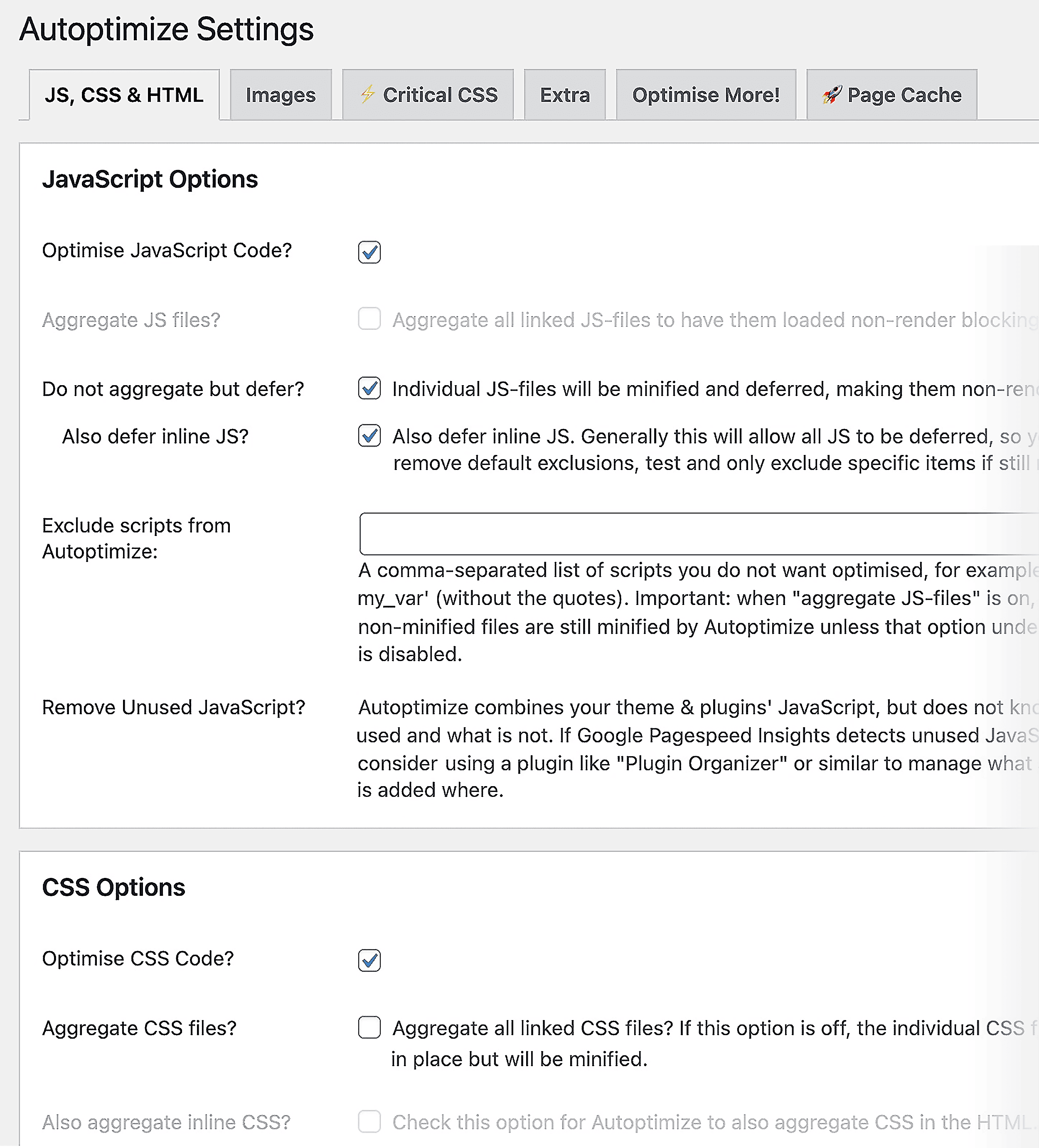This screenshot has height=1148, width=1039.
Task: Disable Also defer inline JS checkbox
Action: pos(369,435)
